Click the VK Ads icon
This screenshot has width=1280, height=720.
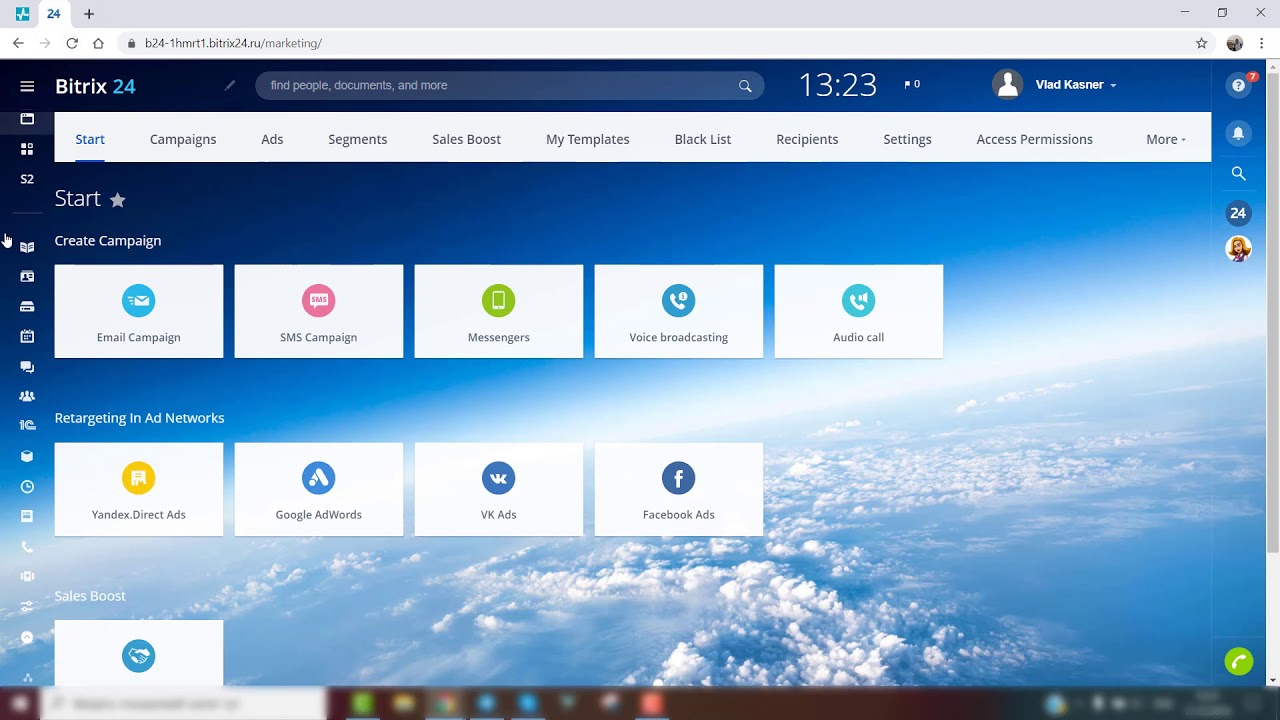[499, 478]
